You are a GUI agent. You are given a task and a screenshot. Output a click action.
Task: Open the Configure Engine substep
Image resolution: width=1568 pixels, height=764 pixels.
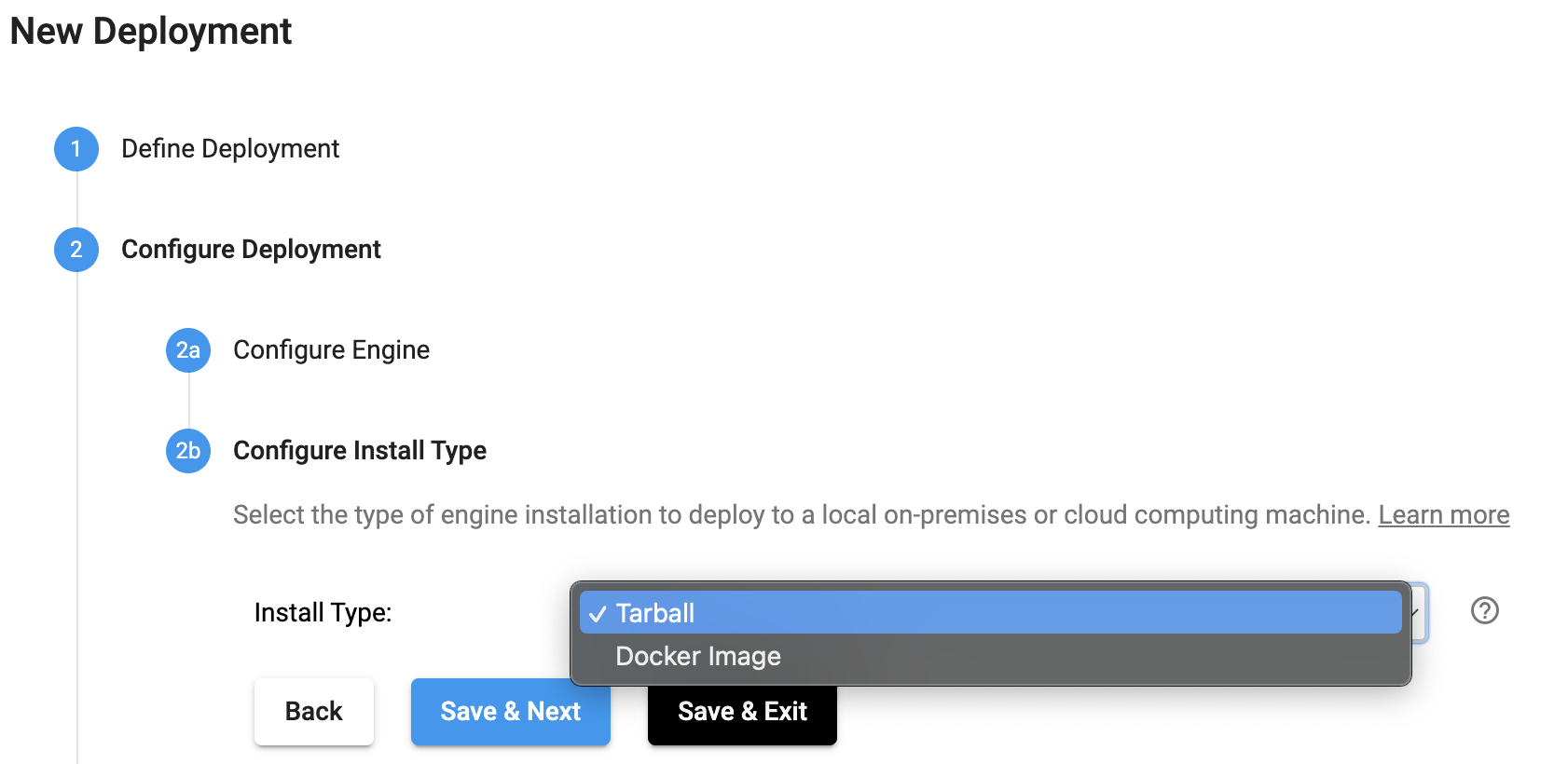[331, 350]
